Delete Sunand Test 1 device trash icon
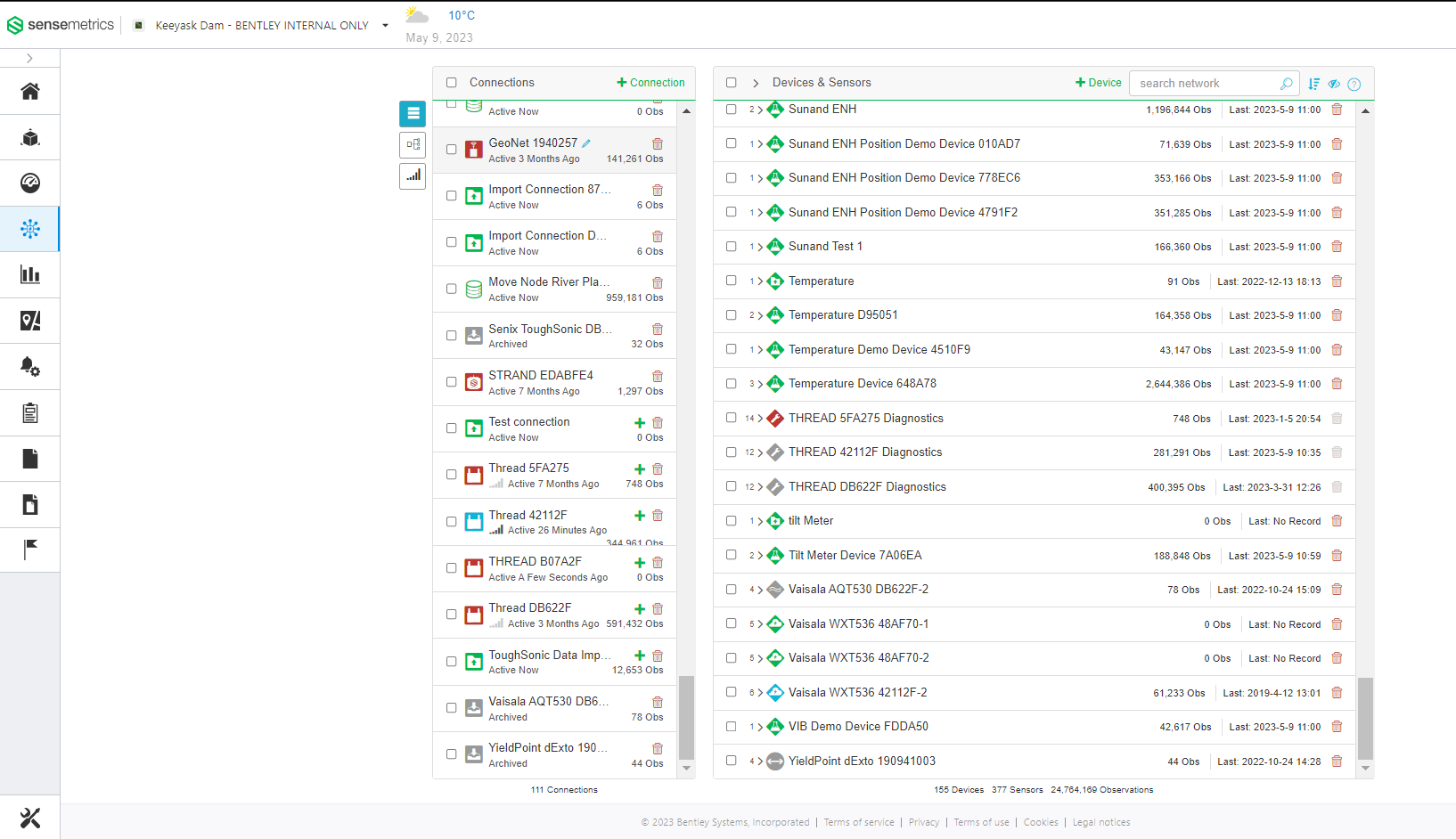Image resolution: width=1456 pixels, height=839 pixels. tap(1337, 247)
